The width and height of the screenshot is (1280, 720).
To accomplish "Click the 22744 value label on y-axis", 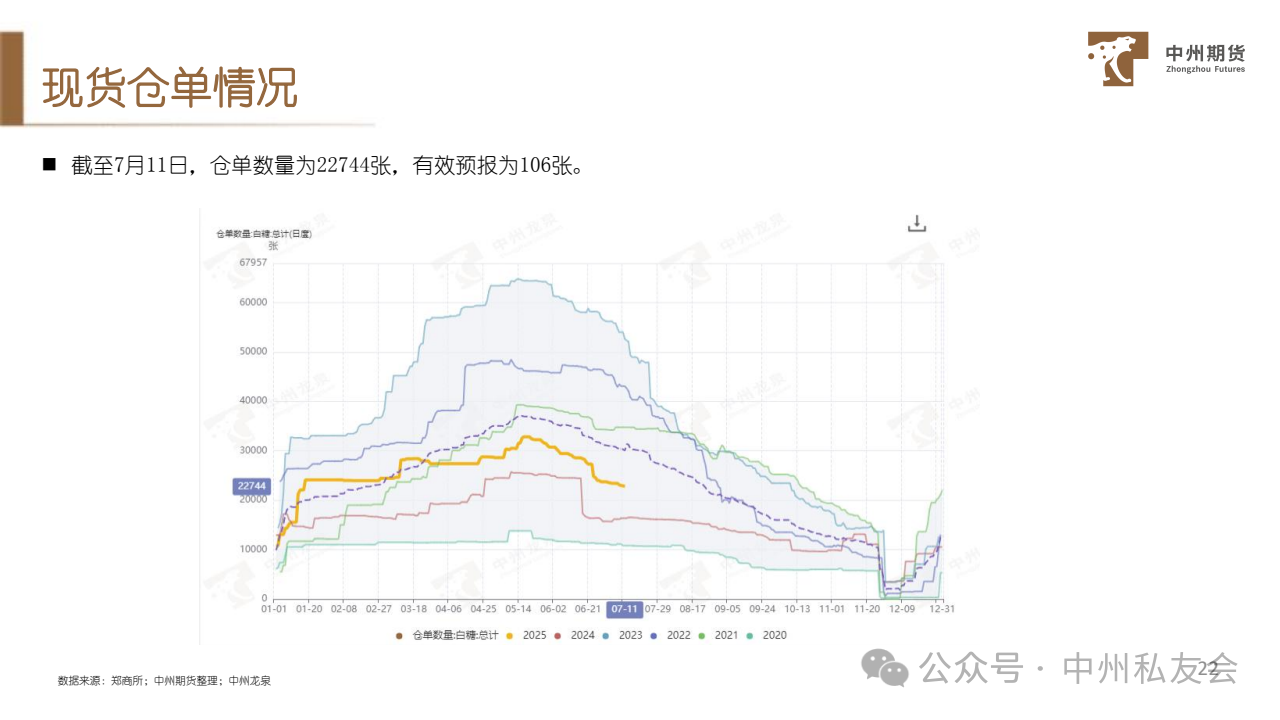I will [252, 486].
